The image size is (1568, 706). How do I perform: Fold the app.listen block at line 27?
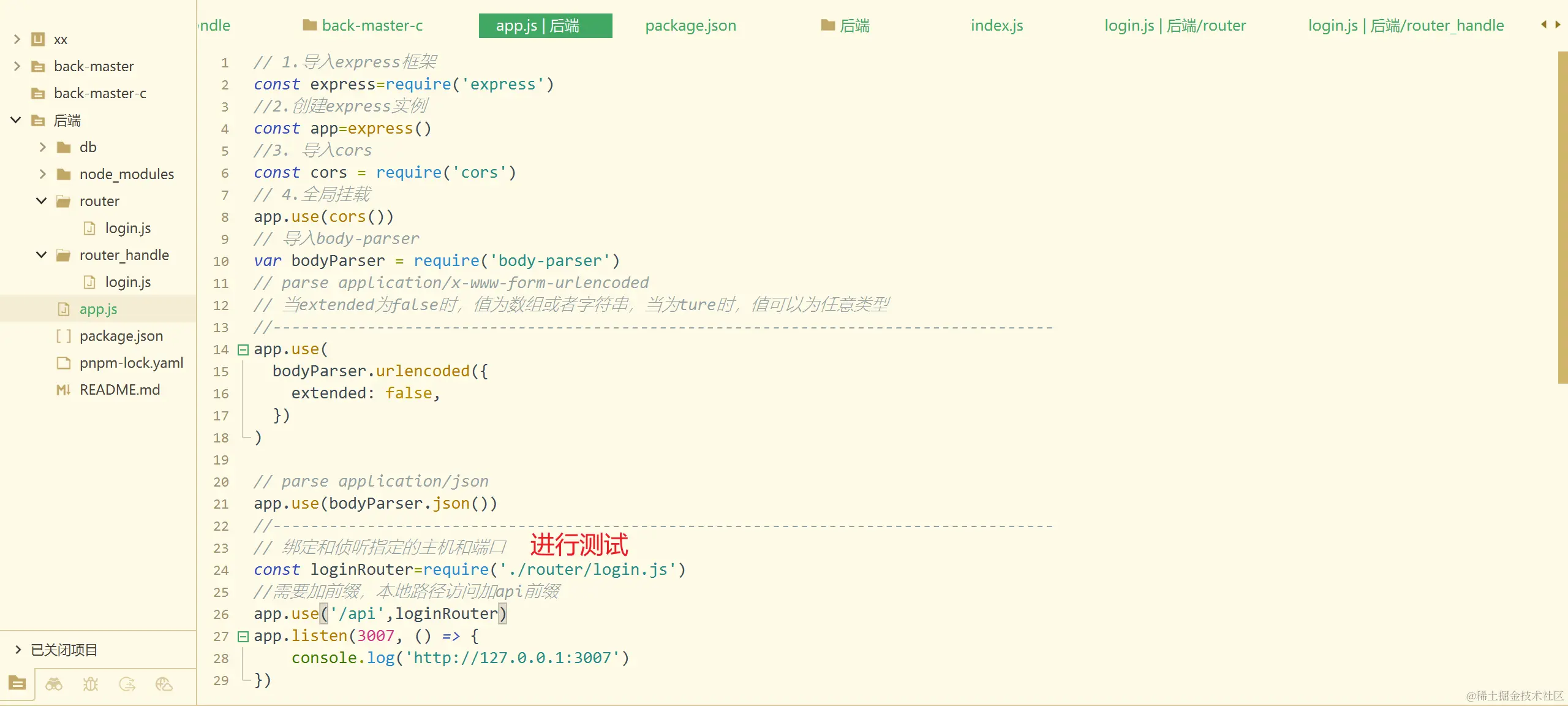(243, 636)
